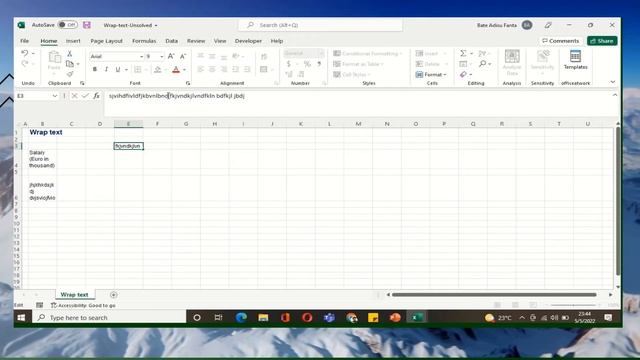Click the Decrease Font Size icon
640x360 pixels.
[183, 56]
